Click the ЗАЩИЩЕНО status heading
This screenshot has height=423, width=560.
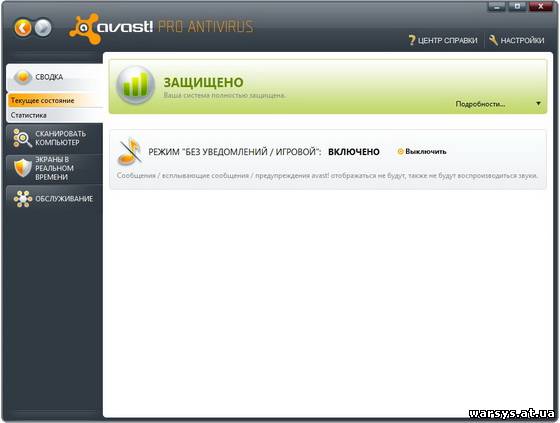click(203, 83)
